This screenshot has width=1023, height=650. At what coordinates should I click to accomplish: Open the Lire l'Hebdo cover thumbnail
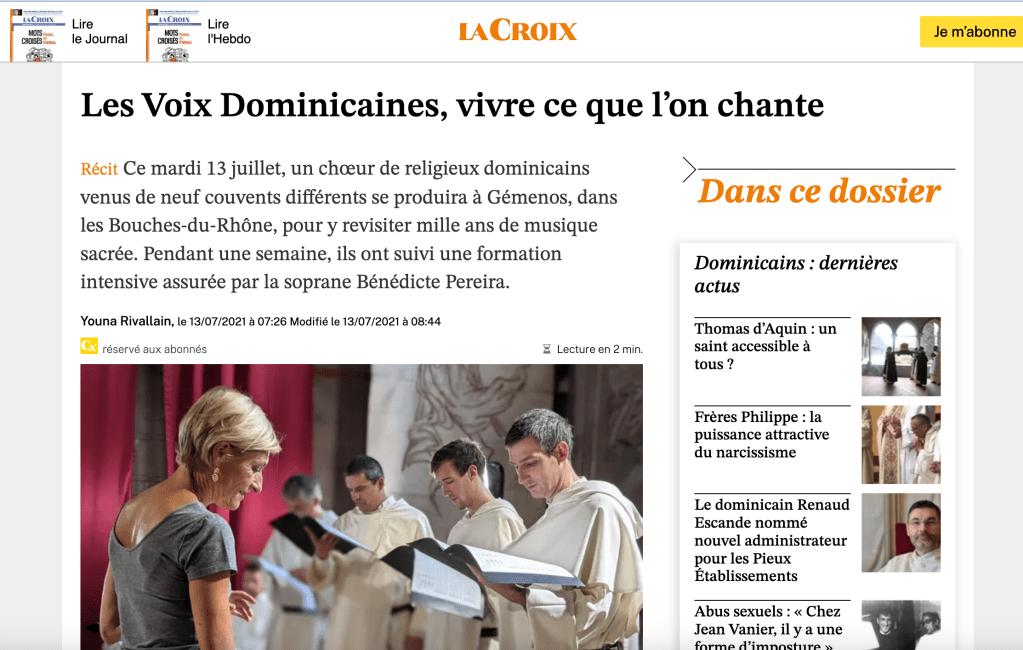(x=174, y=36)
